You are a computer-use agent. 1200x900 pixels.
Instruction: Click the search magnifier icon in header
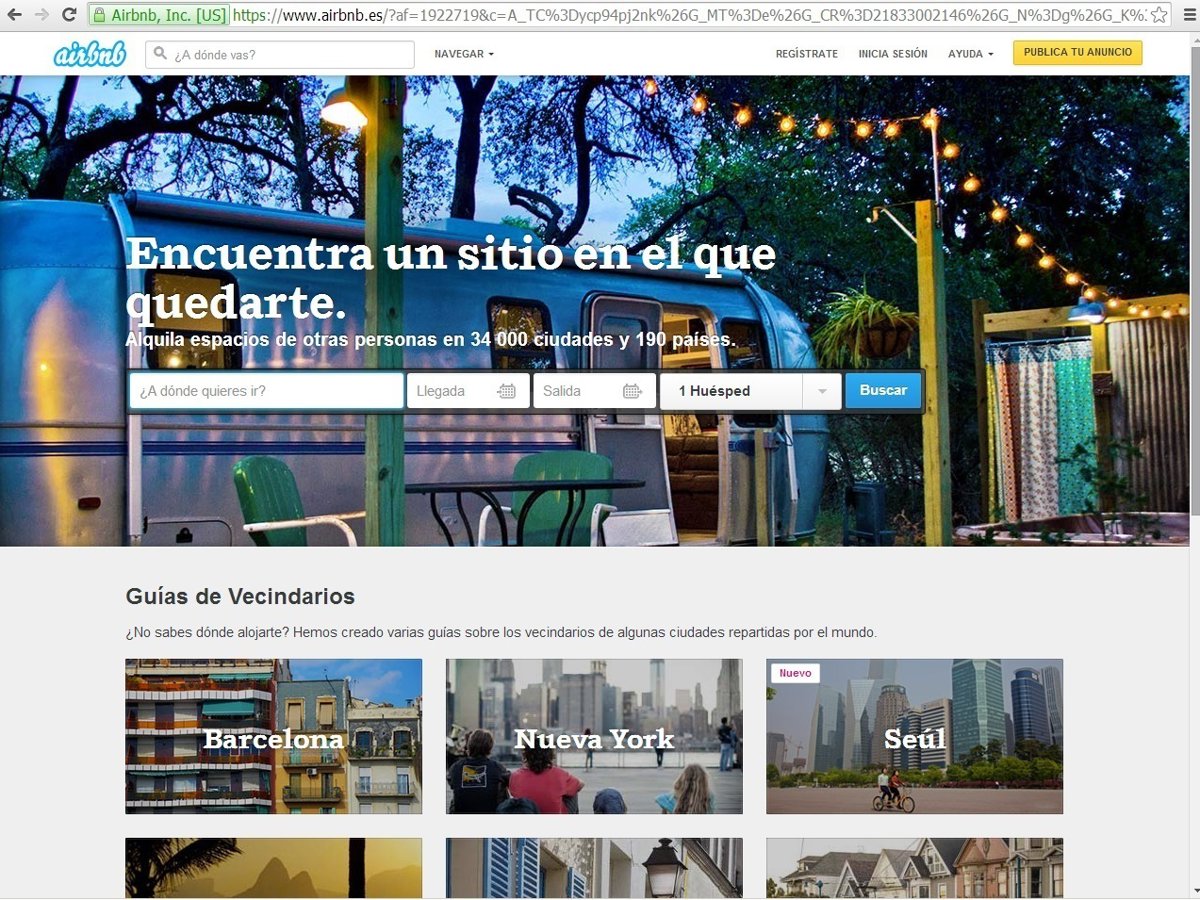pyautogui.click(x=161, y=54)
